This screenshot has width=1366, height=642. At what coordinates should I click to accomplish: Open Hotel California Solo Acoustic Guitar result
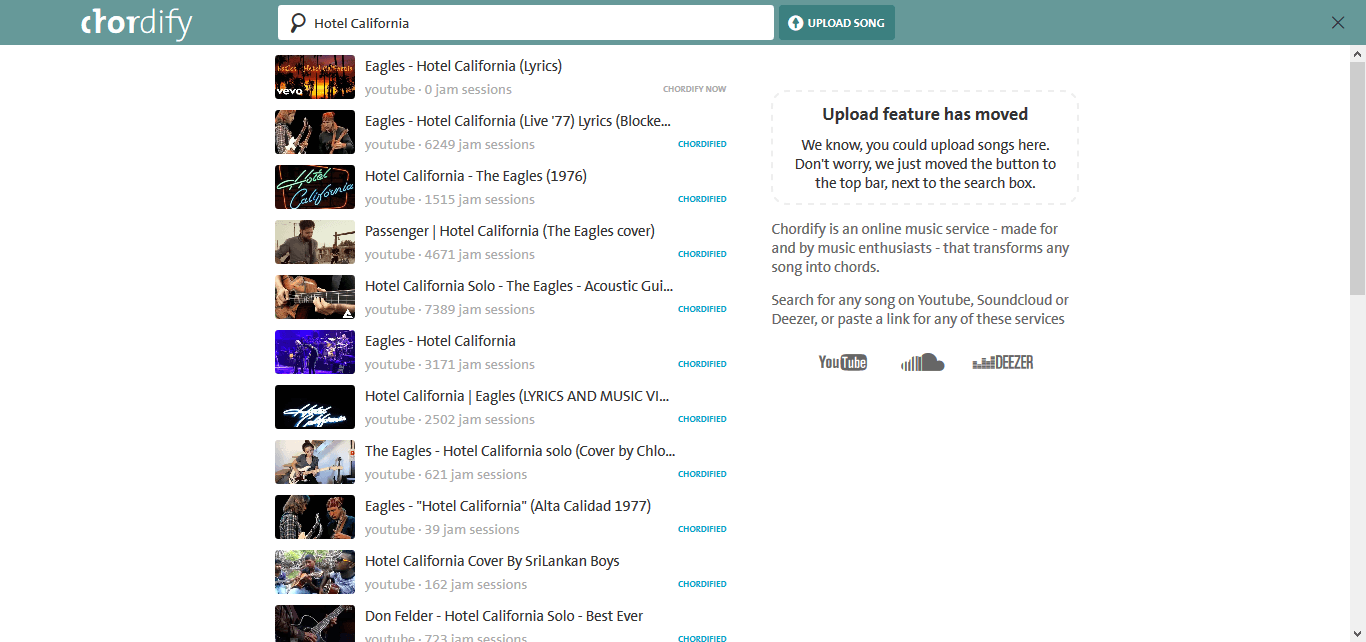(519, 286)
